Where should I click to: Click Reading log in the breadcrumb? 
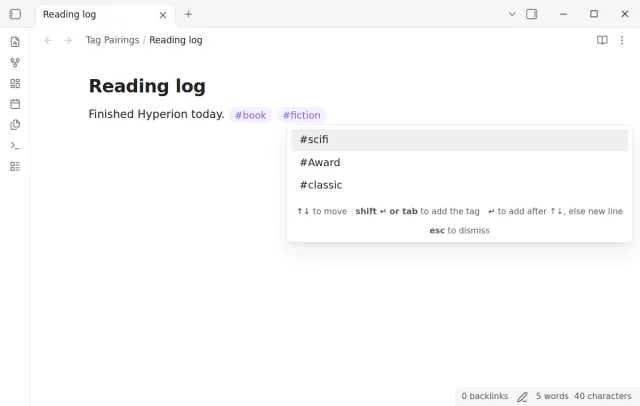point(176,40)
